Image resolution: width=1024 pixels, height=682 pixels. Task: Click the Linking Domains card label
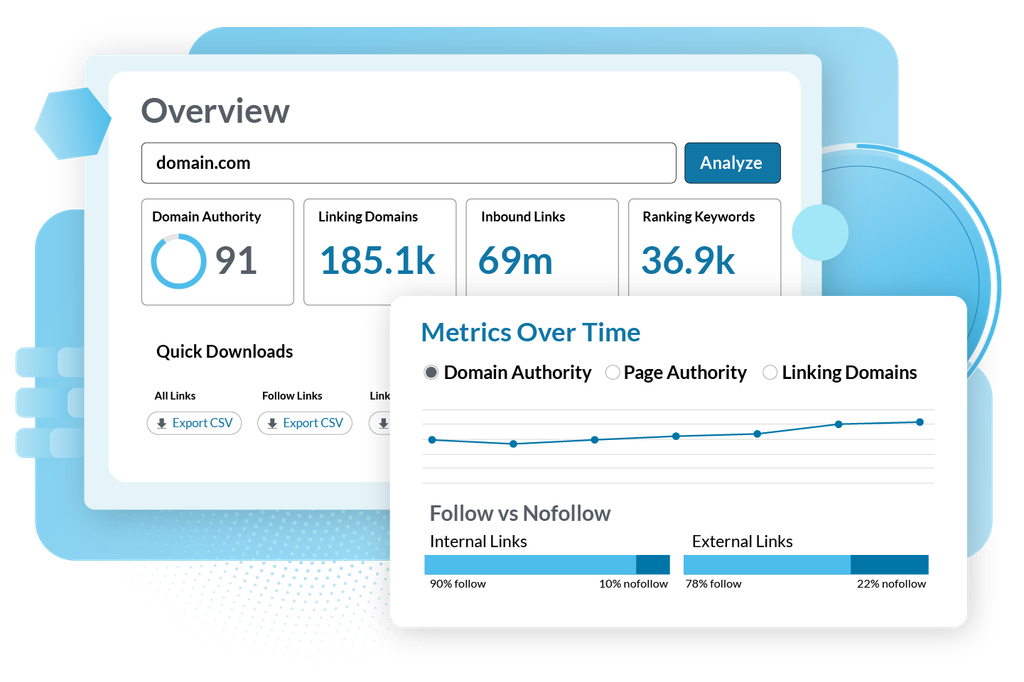pos(368,217)
